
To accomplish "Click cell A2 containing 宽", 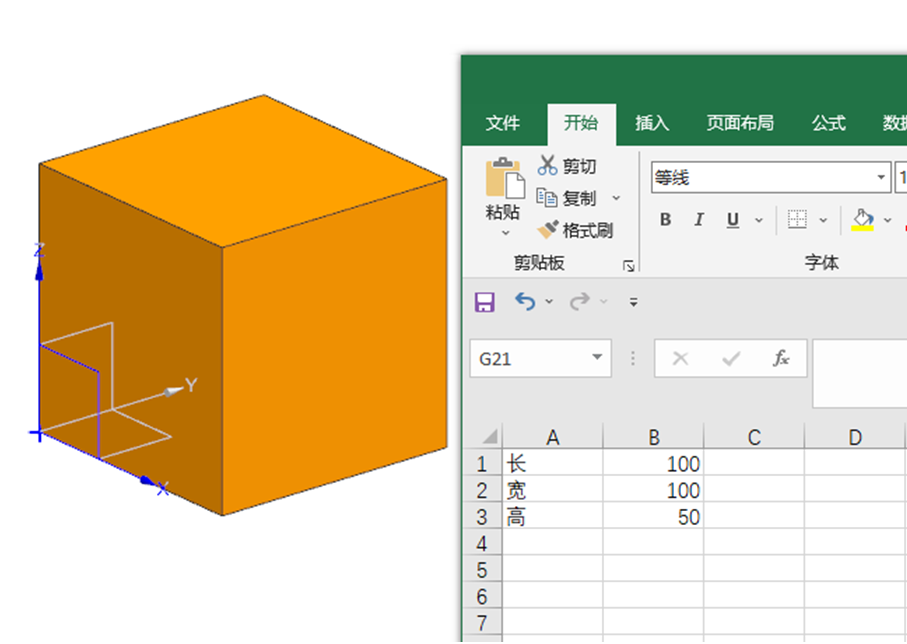I will click(552, 490).
